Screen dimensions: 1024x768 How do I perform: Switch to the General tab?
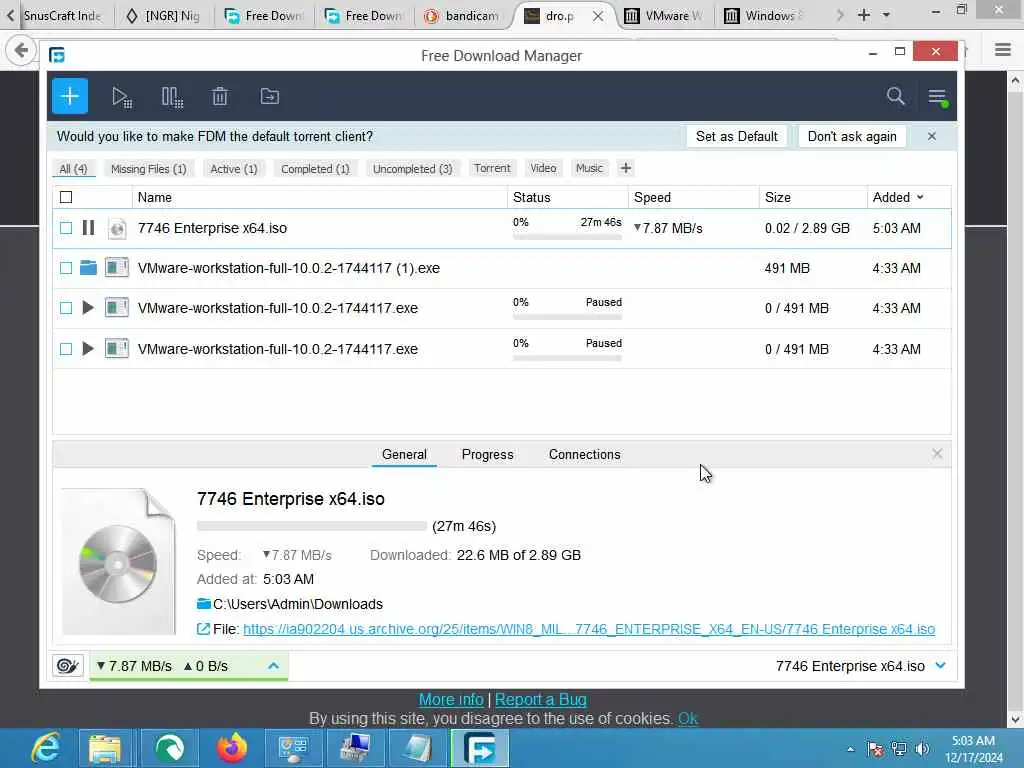404,455
